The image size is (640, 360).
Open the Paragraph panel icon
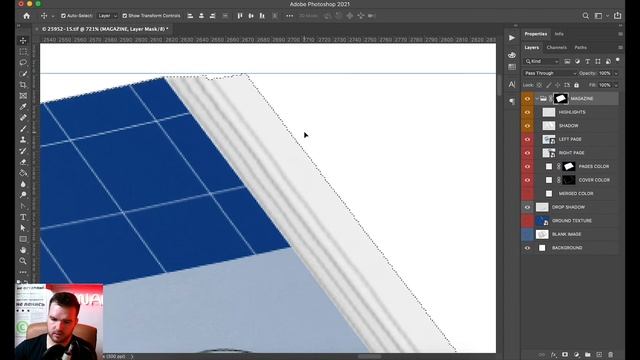pos(512,101)
